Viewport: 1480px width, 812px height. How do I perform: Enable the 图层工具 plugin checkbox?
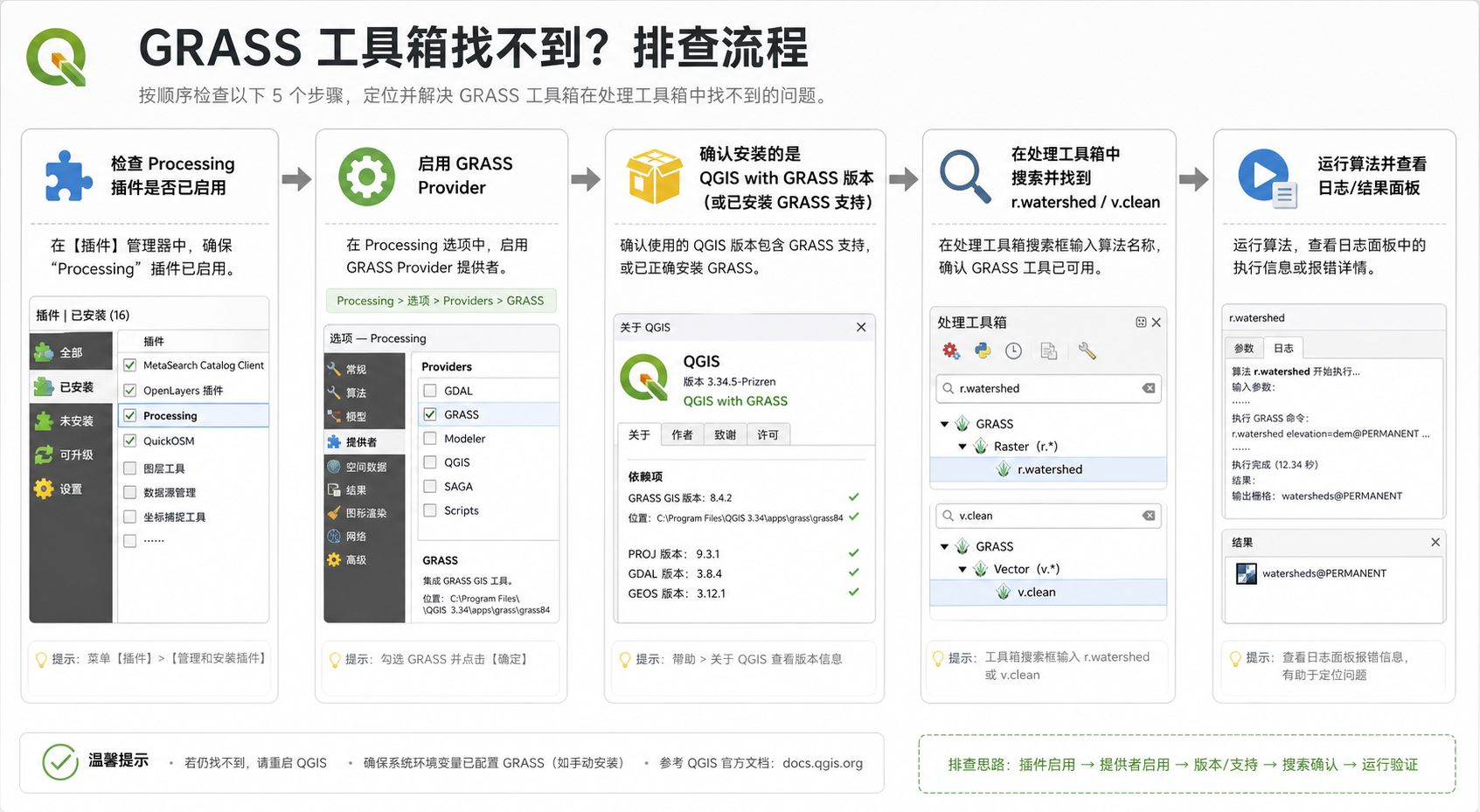(129, 468)
